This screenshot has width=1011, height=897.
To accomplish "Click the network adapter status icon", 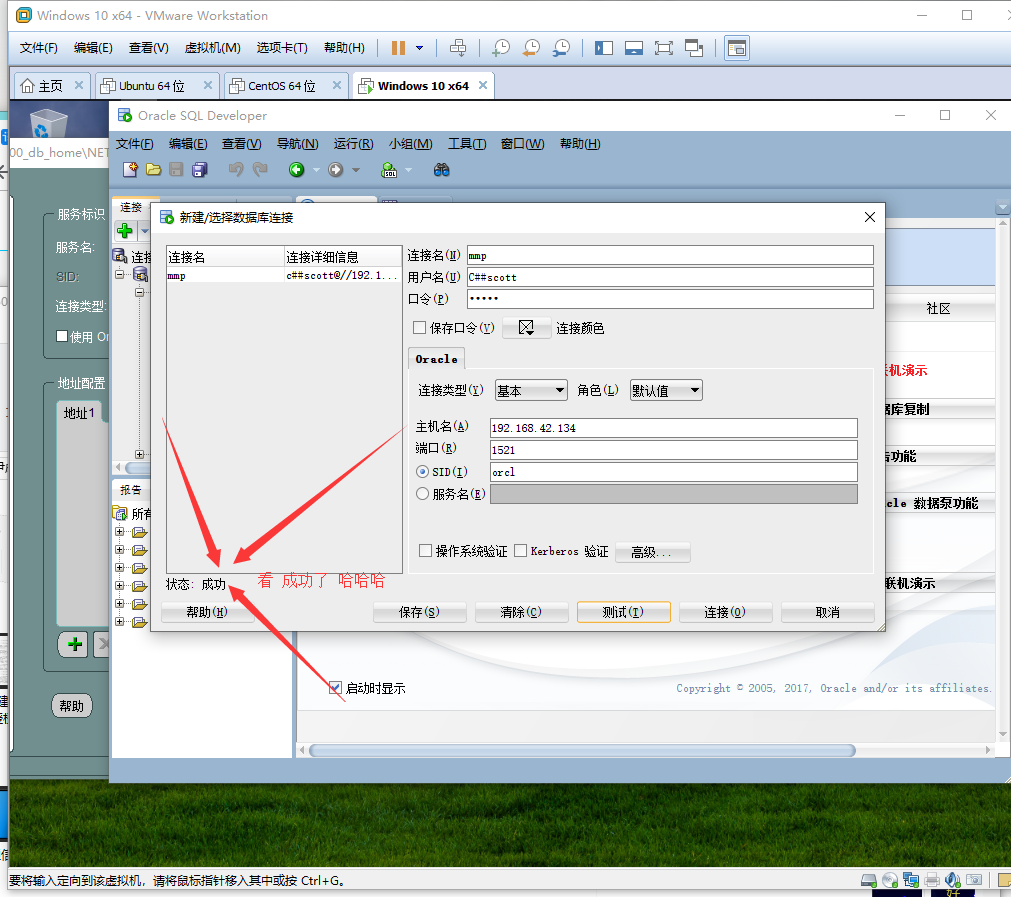I will pos(911,880).
